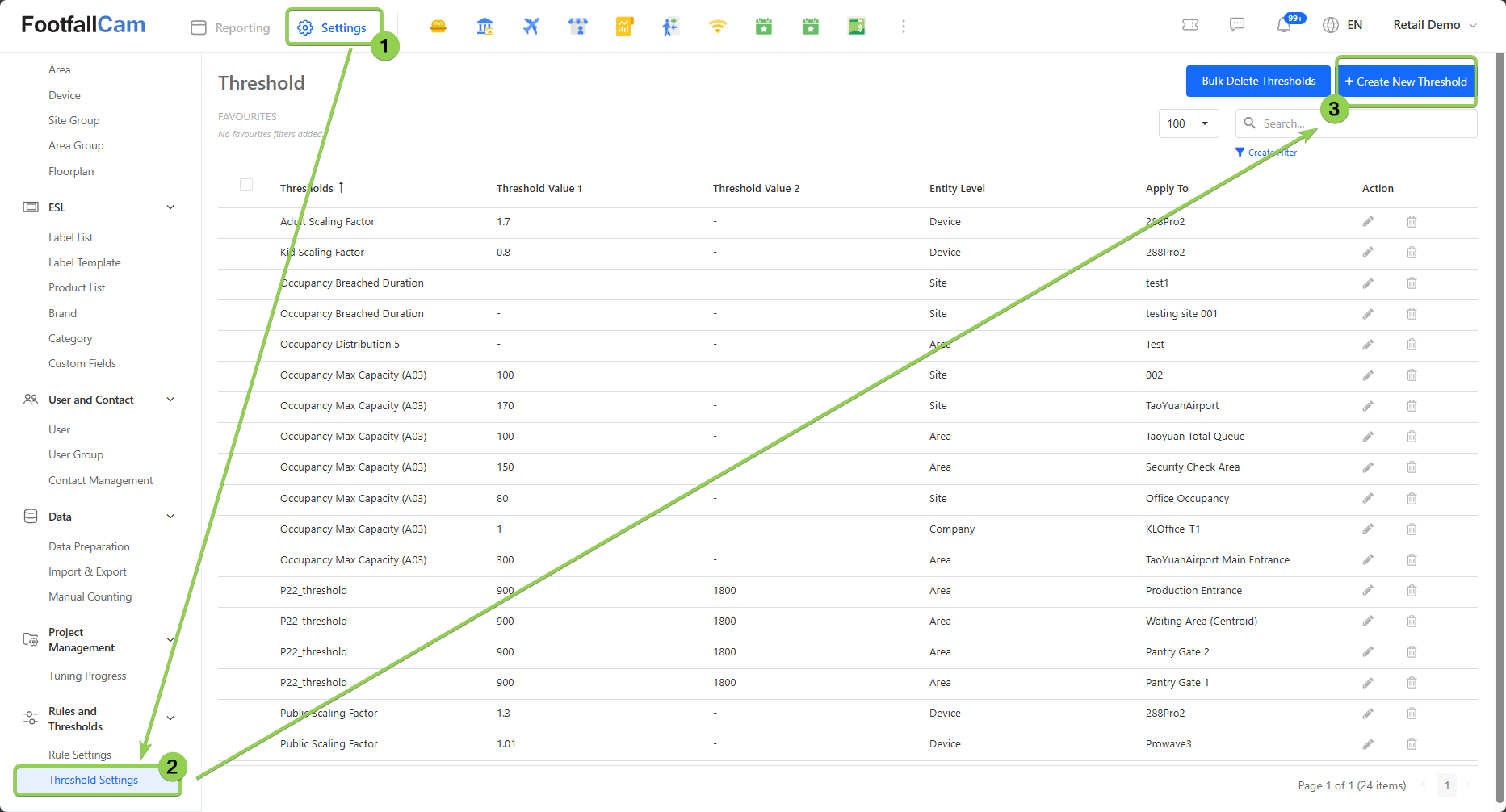
Task: Delete the P22_threshold for Pantry Gate 2
Action: click(x=1412, y=652)
